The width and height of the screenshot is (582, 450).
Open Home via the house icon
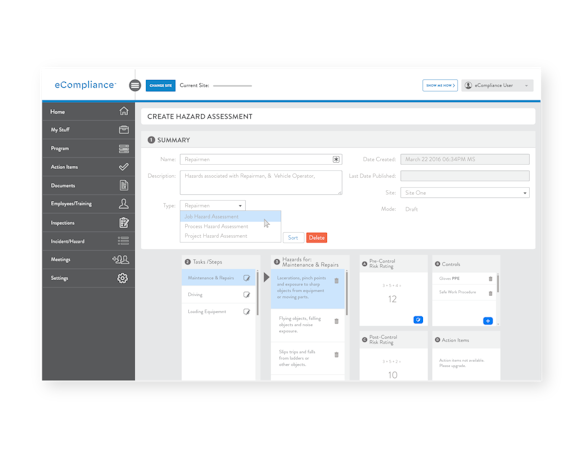(x=124, y=111)
